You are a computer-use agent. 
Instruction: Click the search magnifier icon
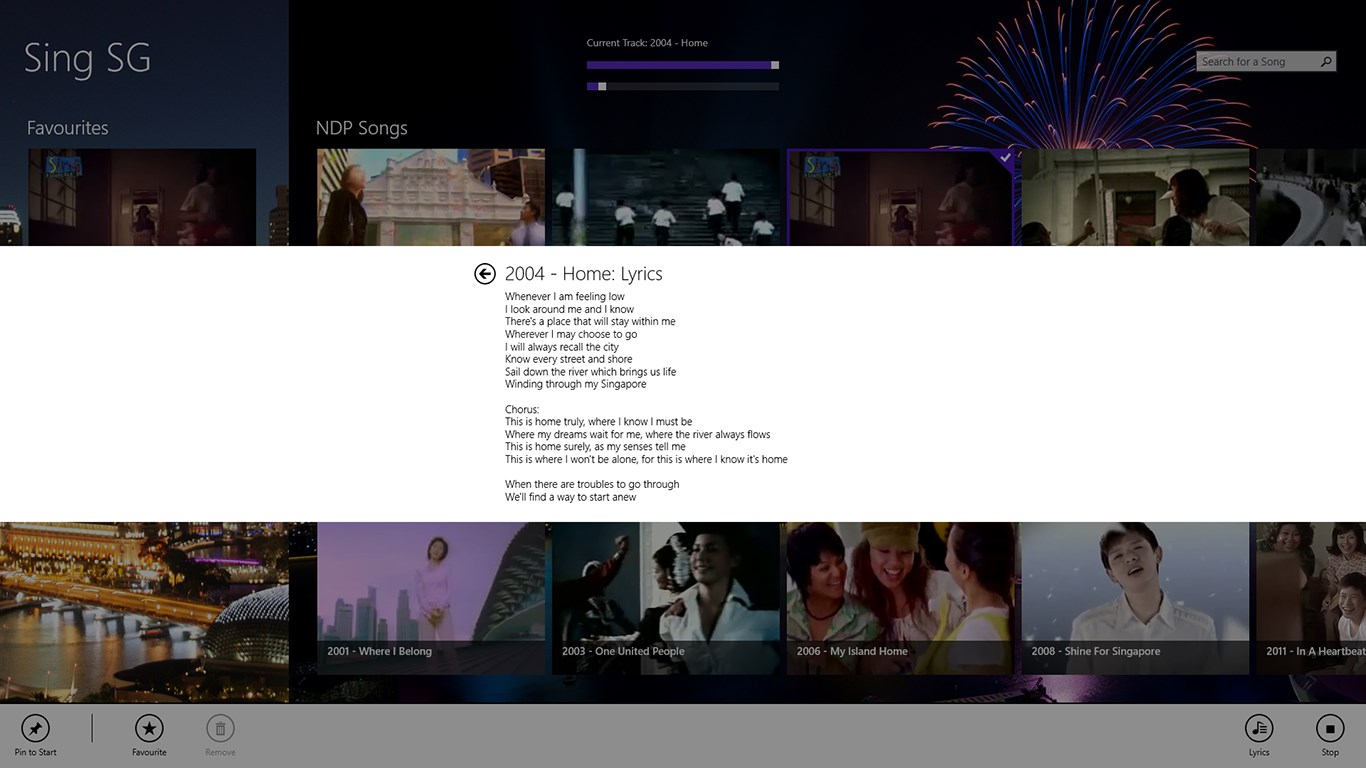click(x=1326, y=61)
